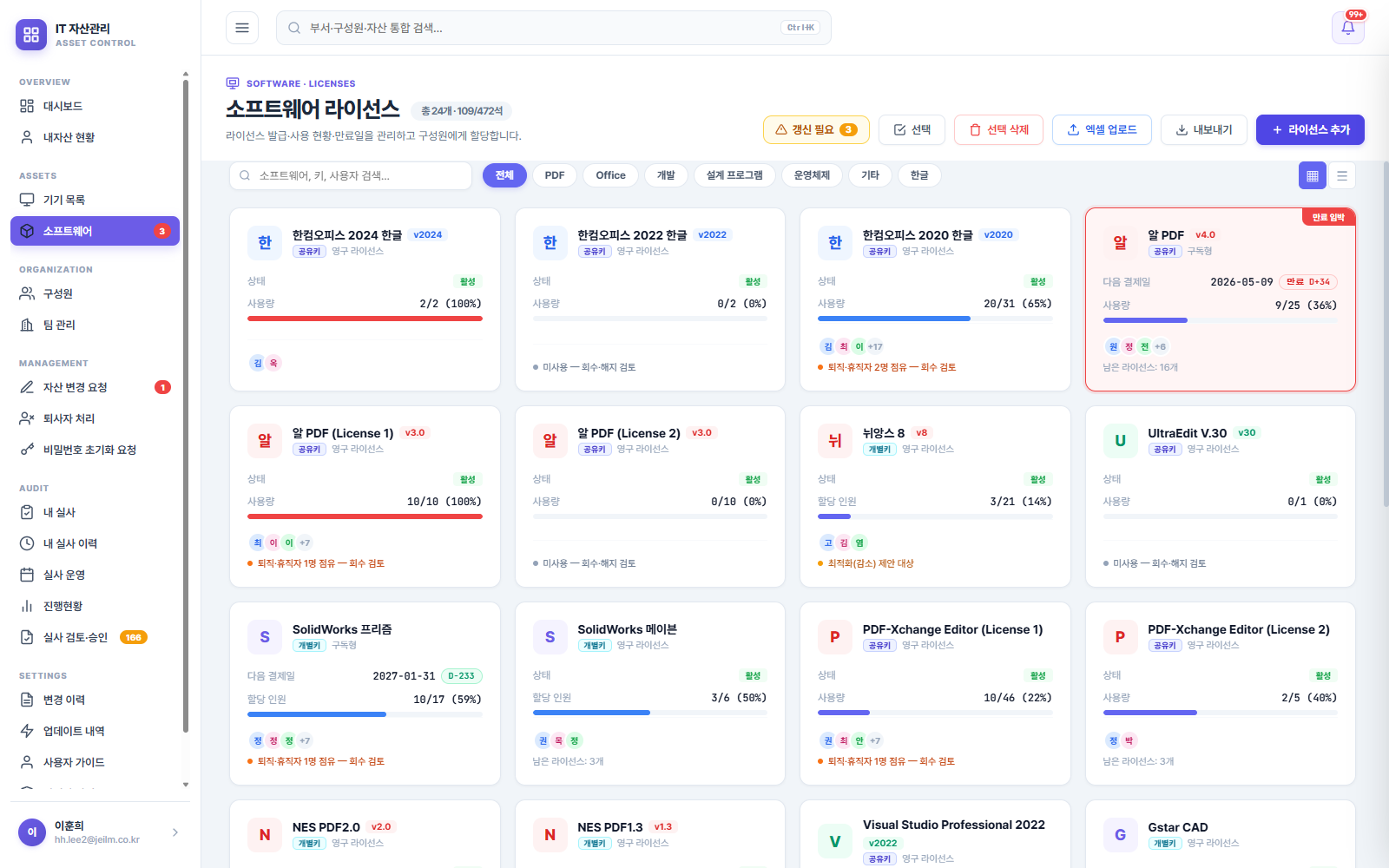This screenshot has height=868, width=1389.
Task: Open 퇴사자 처리 page
Action: 95,418
